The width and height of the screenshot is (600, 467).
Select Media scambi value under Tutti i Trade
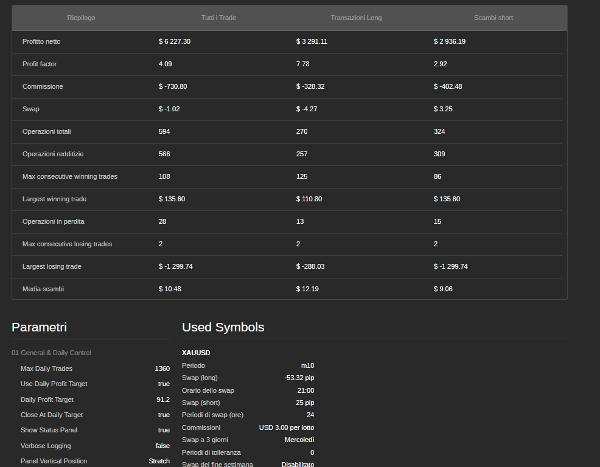point(170,289)
